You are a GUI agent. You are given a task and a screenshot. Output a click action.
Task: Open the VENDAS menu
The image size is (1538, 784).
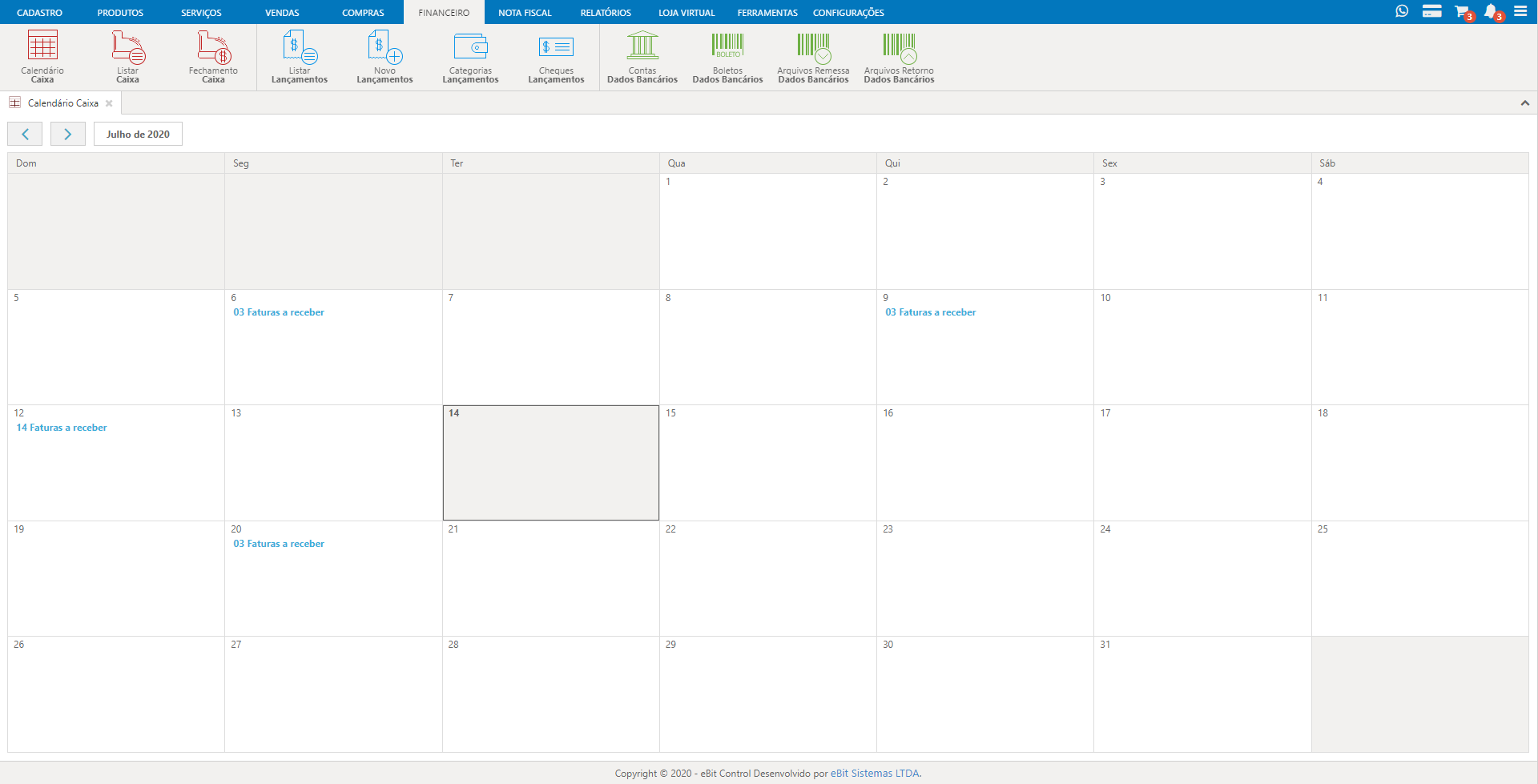coord(282,12)
